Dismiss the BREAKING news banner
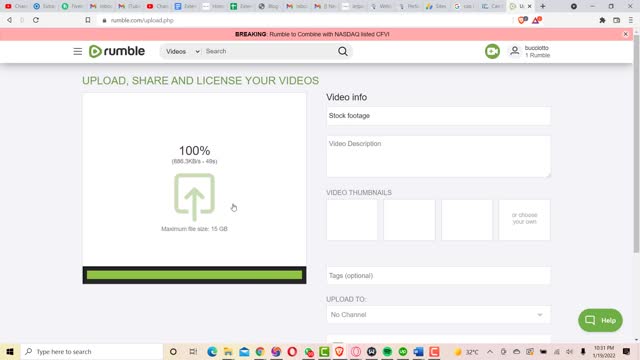 (625, 34)
